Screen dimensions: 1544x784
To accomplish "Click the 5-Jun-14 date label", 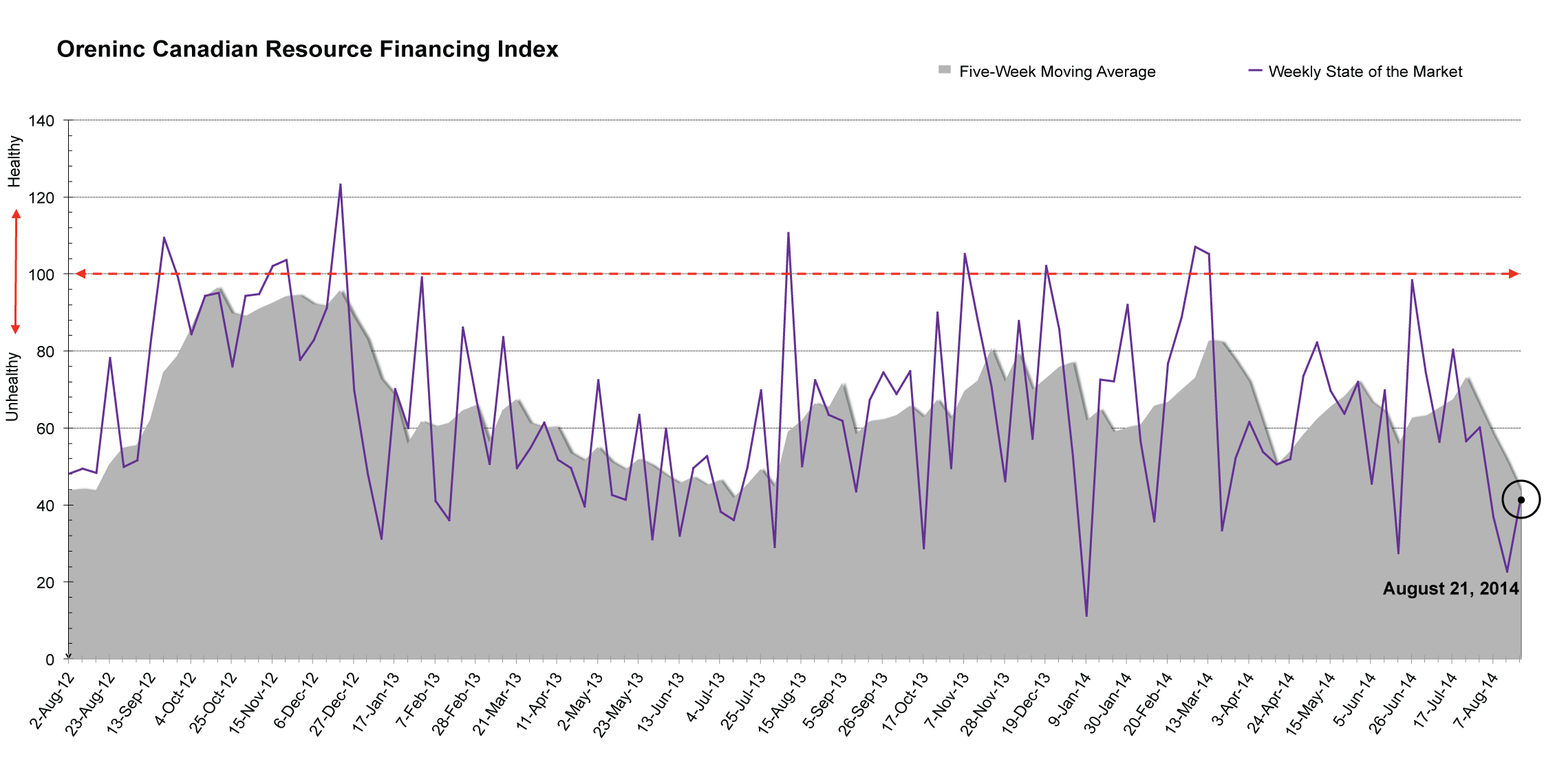I will pos(1355,699).
